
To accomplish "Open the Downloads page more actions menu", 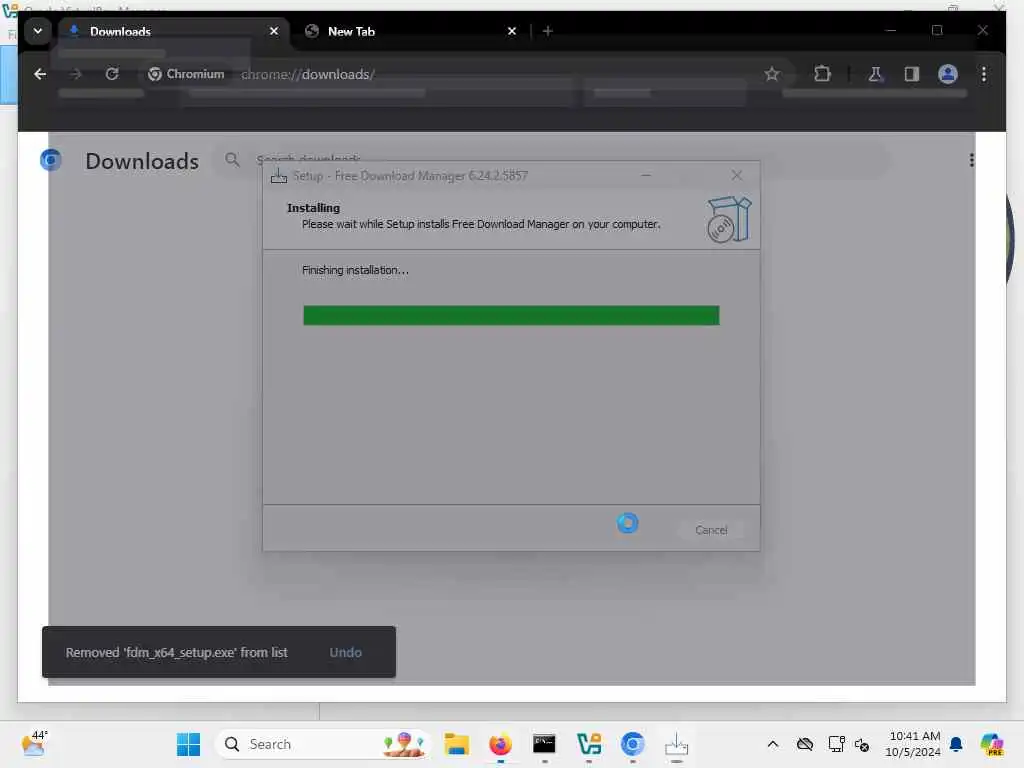I will [972, 160].
